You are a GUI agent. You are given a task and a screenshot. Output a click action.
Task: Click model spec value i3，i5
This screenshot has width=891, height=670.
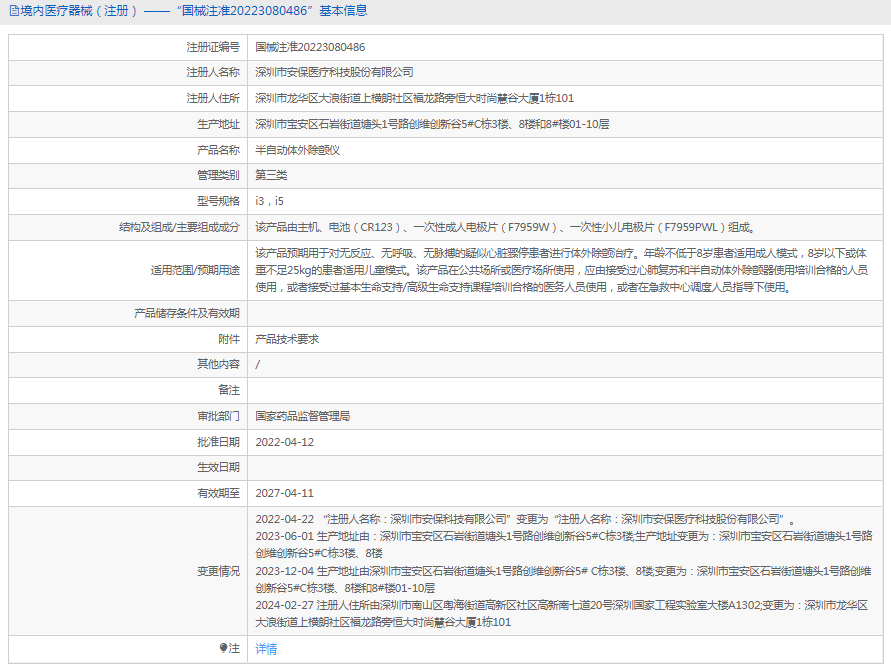(x=269, y=201)
